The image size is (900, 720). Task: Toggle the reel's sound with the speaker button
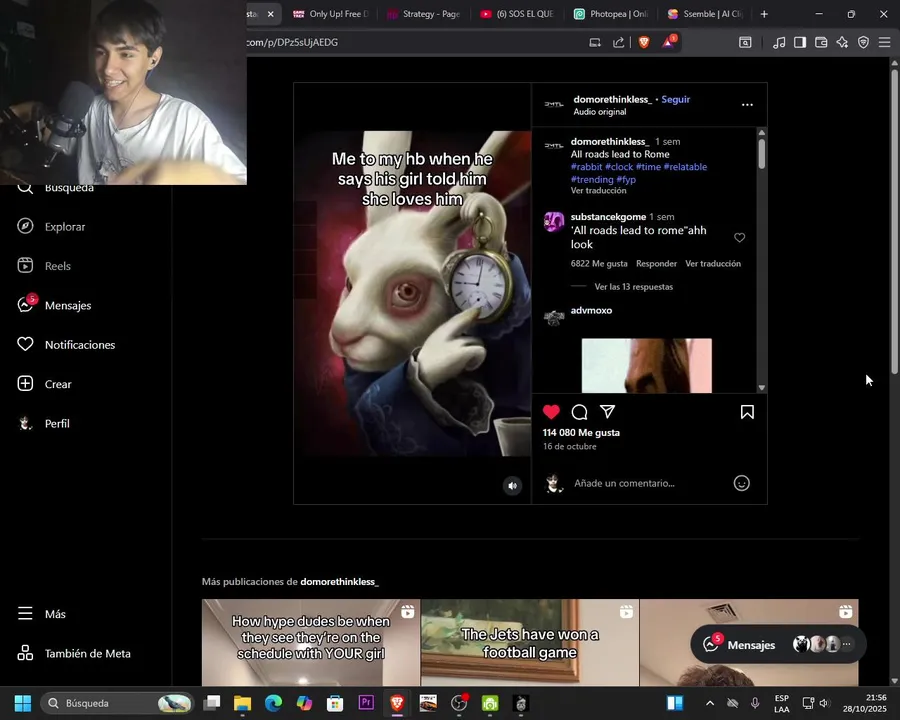513,486
